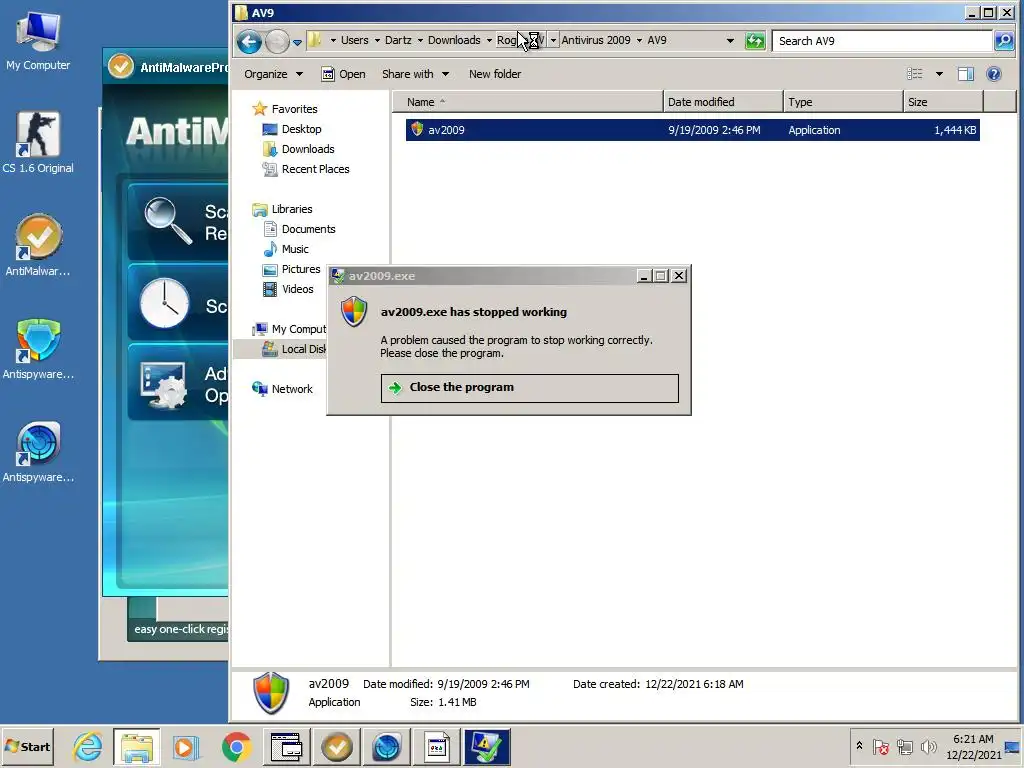This screenshot has width=1024, height=768.
Task: Open My Computer desktop icon
Action: pos(38,40)
